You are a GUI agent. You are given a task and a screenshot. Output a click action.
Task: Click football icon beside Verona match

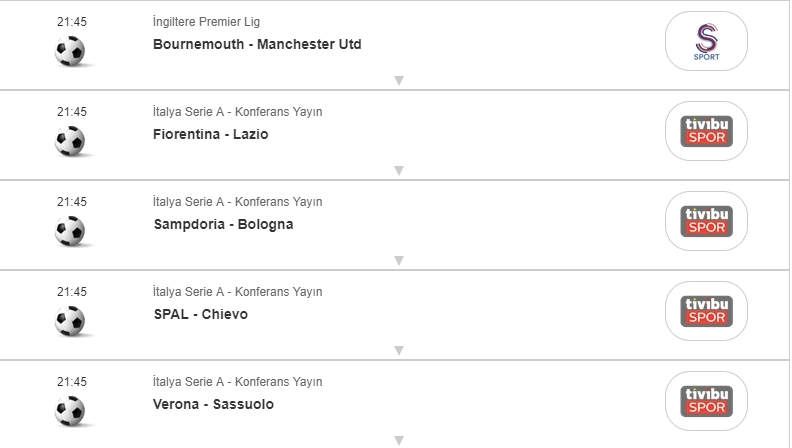(70, 411)
